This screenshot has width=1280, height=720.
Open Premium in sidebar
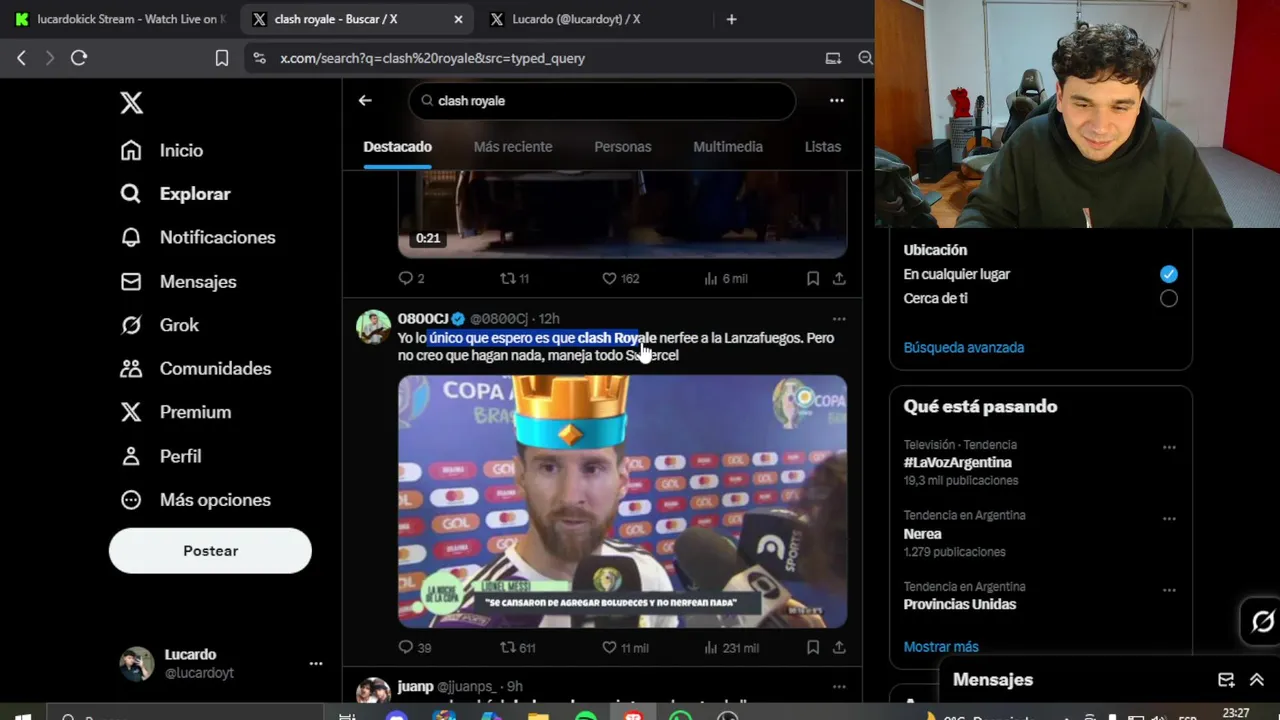coord(175,412)
